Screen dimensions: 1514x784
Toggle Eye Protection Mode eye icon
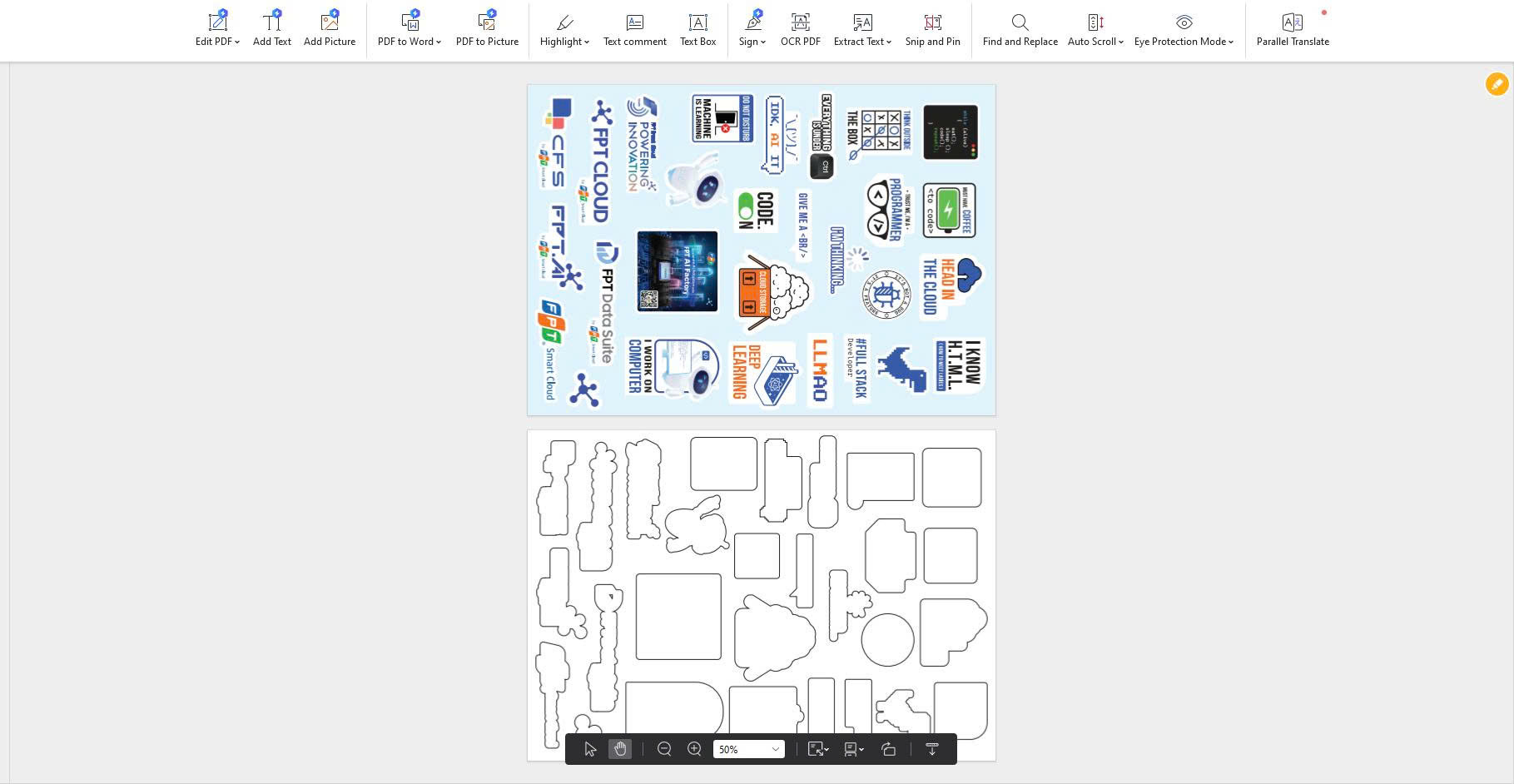[1184, 22]
